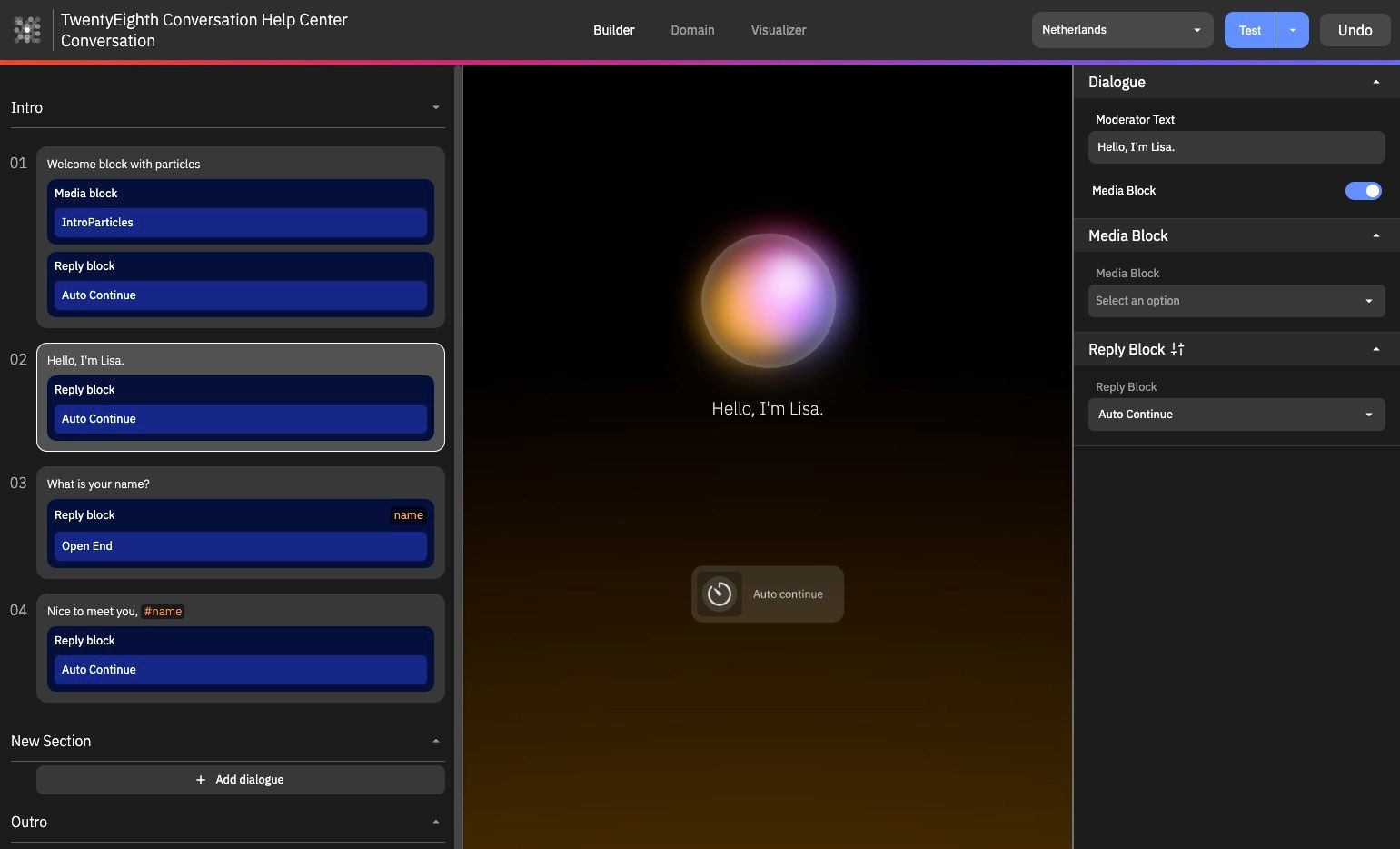Open the Media Block 'Select an option' dropdown
The image size is (1400, 849).
[x=1236, y=301]
